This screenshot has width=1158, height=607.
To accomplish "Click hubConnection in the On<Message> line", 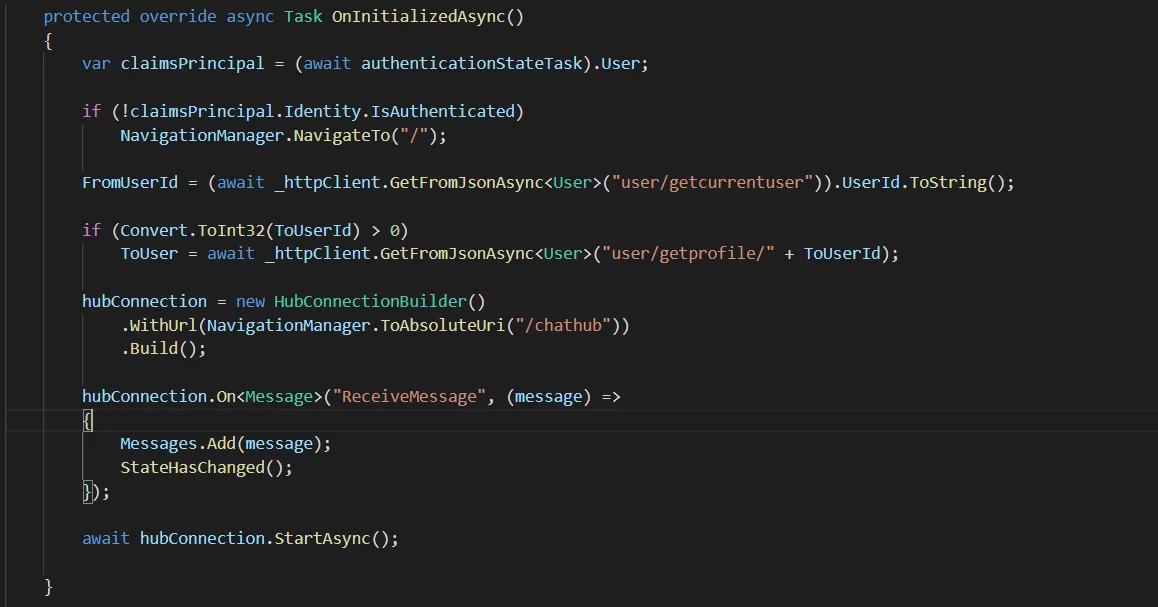I will (x=144, y=397).
